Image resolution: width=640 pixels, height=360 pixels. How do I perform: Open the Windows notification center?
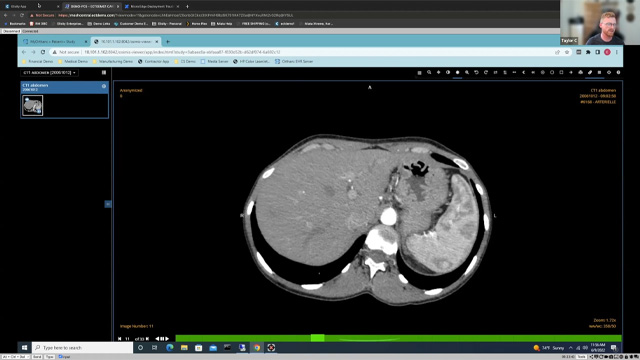point(614,348)
